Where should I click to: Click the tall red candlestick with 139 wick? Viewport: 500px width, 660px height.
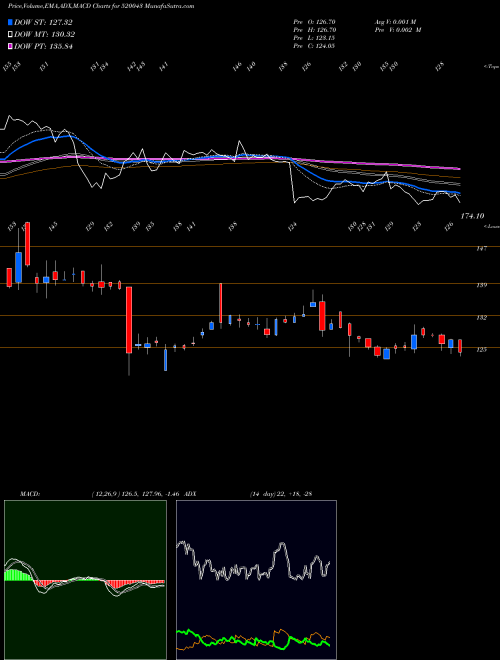221,305
